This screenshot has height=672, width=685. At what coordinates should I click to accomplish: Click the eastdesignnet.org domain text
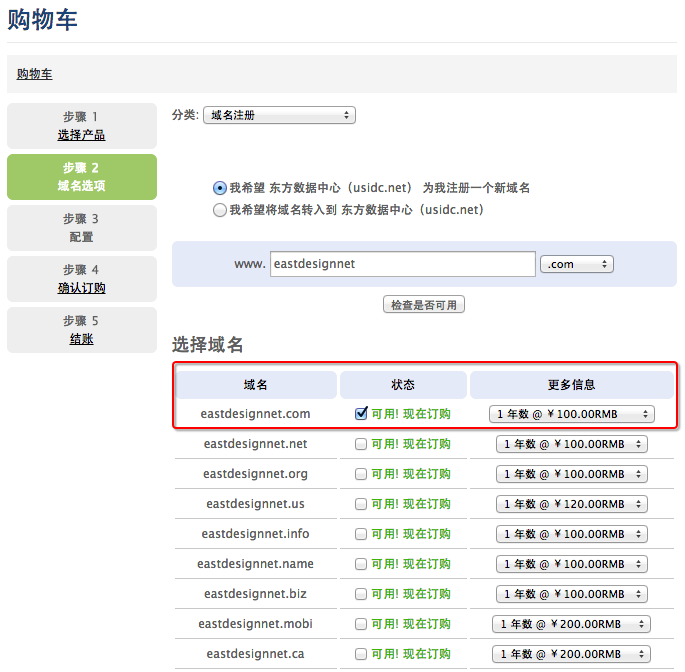(256, 474)
